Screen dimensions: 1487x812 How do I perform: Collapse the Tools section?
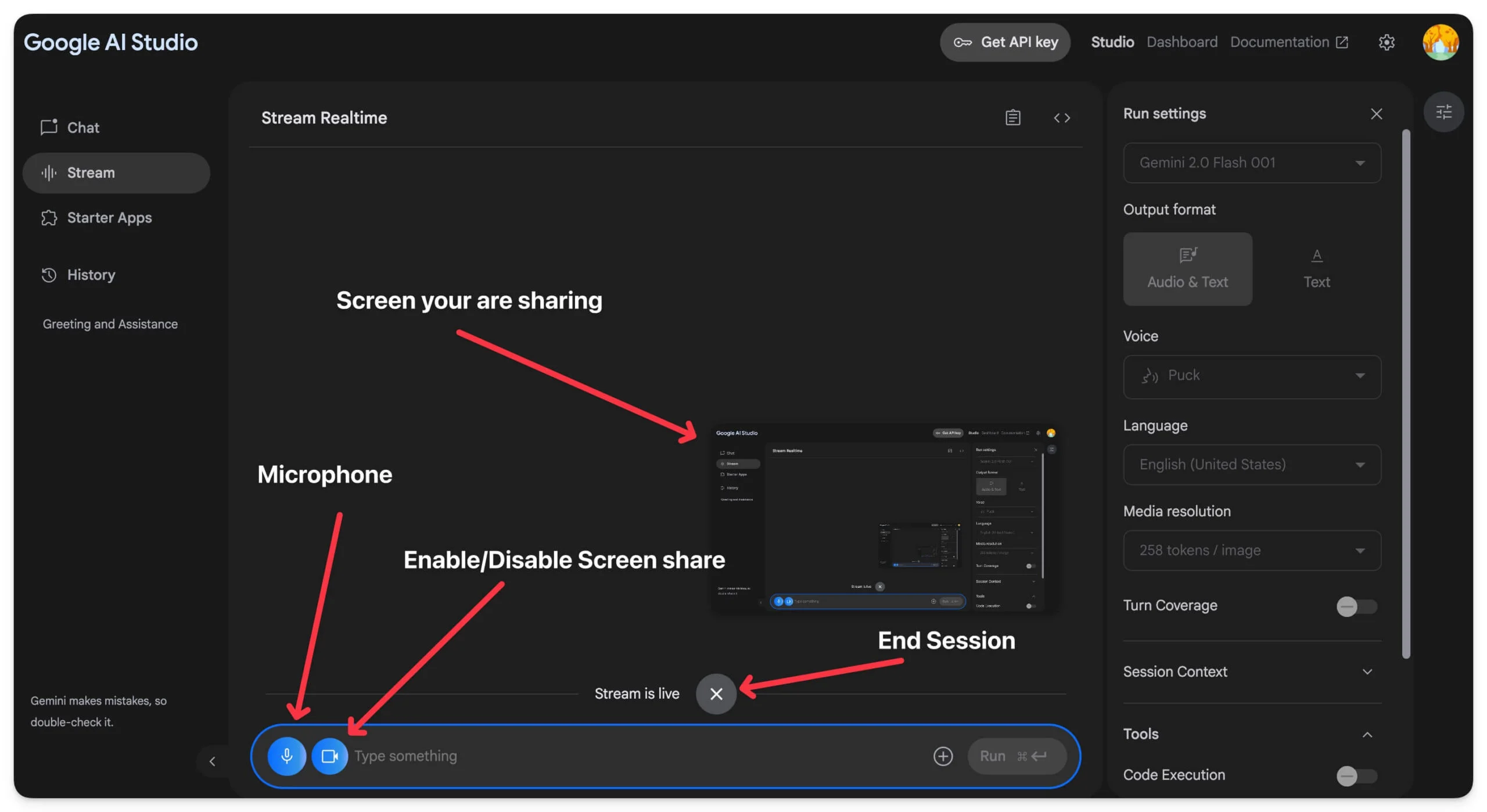[1252, 734]
